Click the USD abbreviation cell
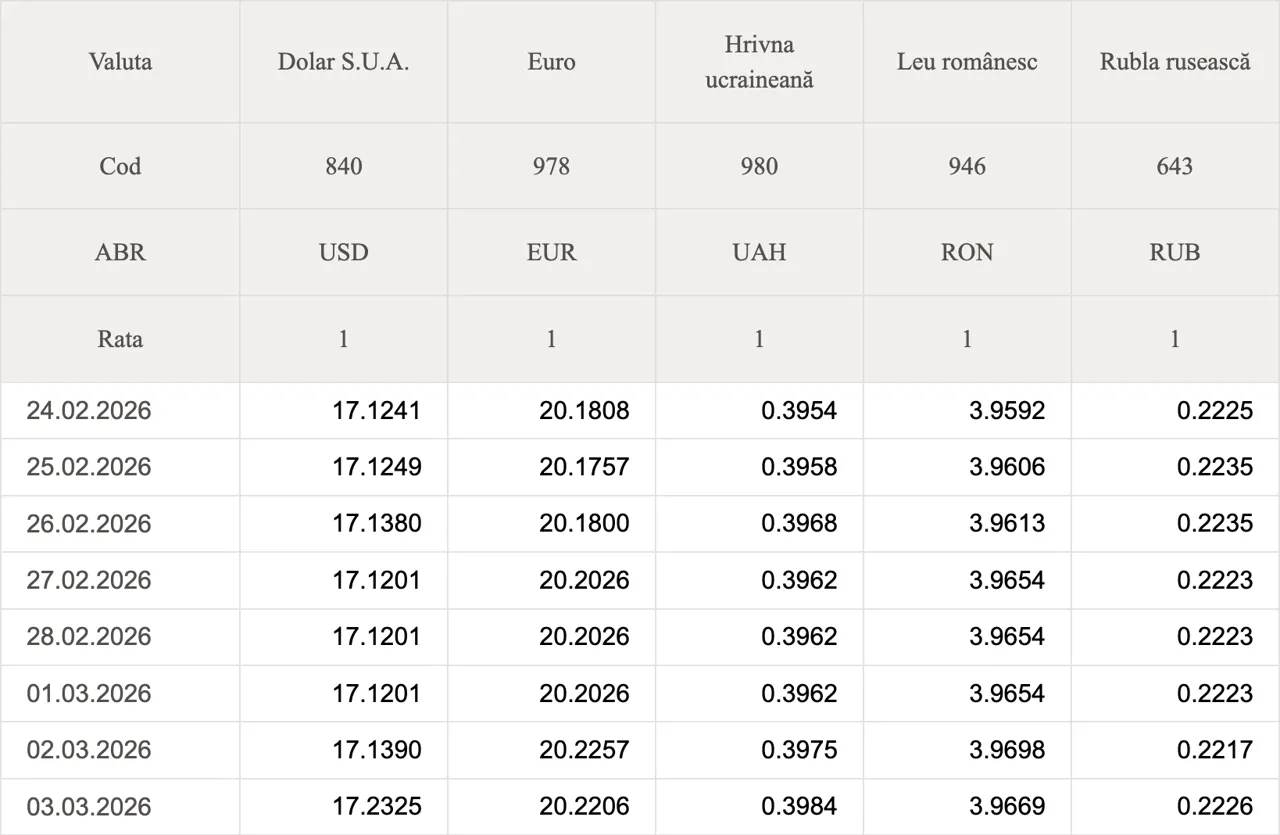This screenshot has height=835, width=1280. pos(343,252)
